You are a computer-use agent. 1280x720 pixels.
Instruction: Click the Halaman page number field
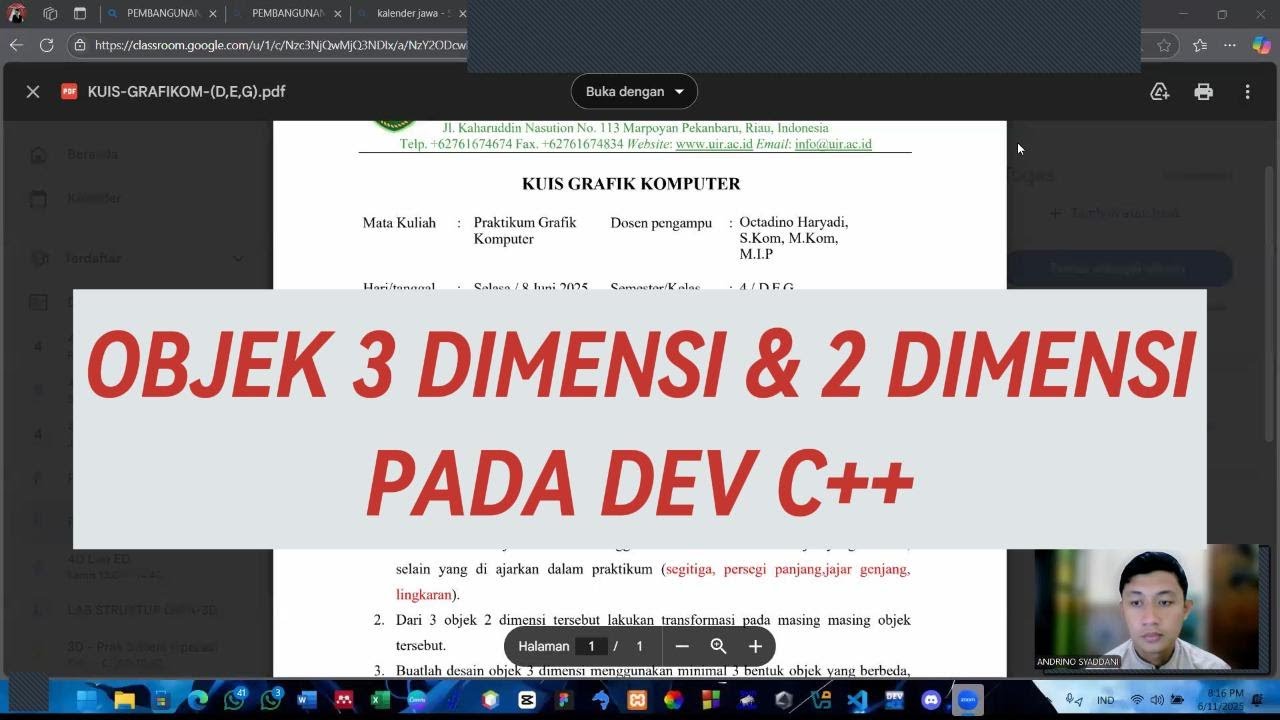591,646
